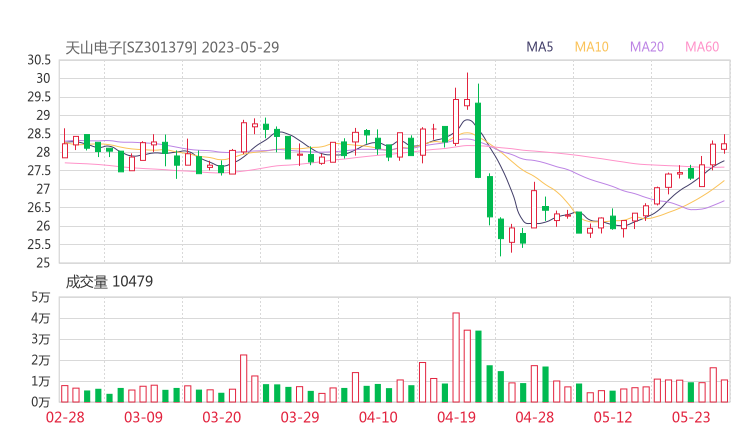The height and width of the screenshot is (440, 740).
Task: Click the 26.5 price axis label
Action: [39, 208]
